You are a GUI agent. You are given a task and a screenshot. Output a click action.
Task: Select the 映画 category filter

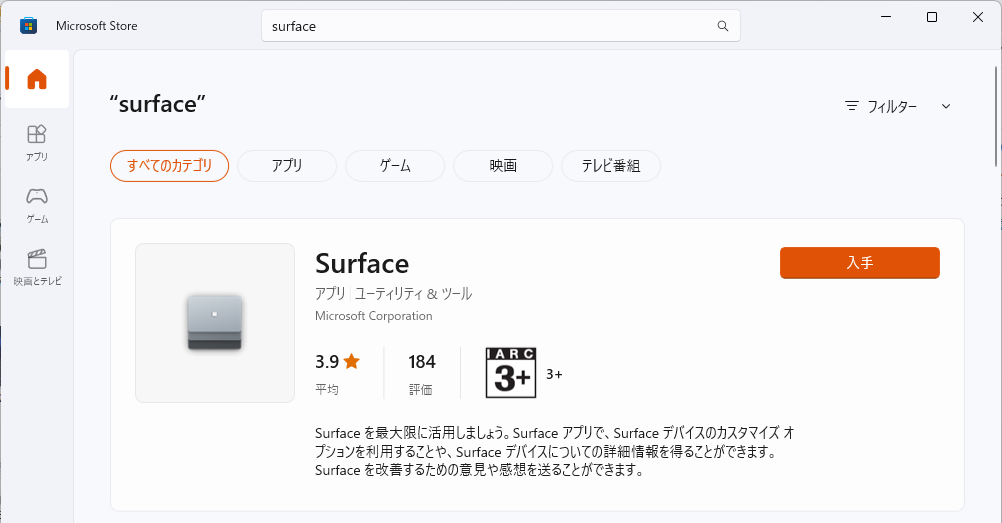pos(503,166)
